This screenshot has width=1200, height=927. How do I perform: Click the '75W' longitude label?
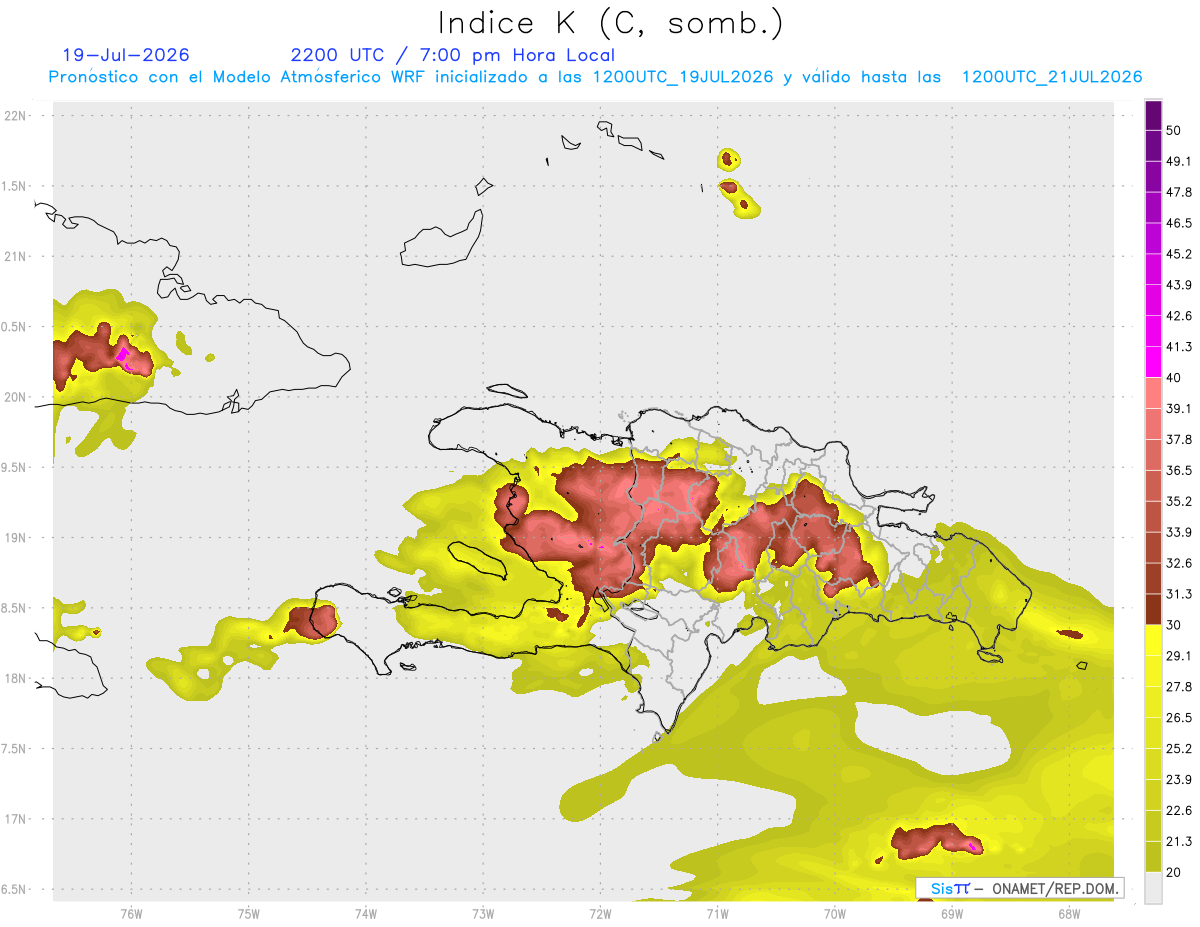pos(249,914)
